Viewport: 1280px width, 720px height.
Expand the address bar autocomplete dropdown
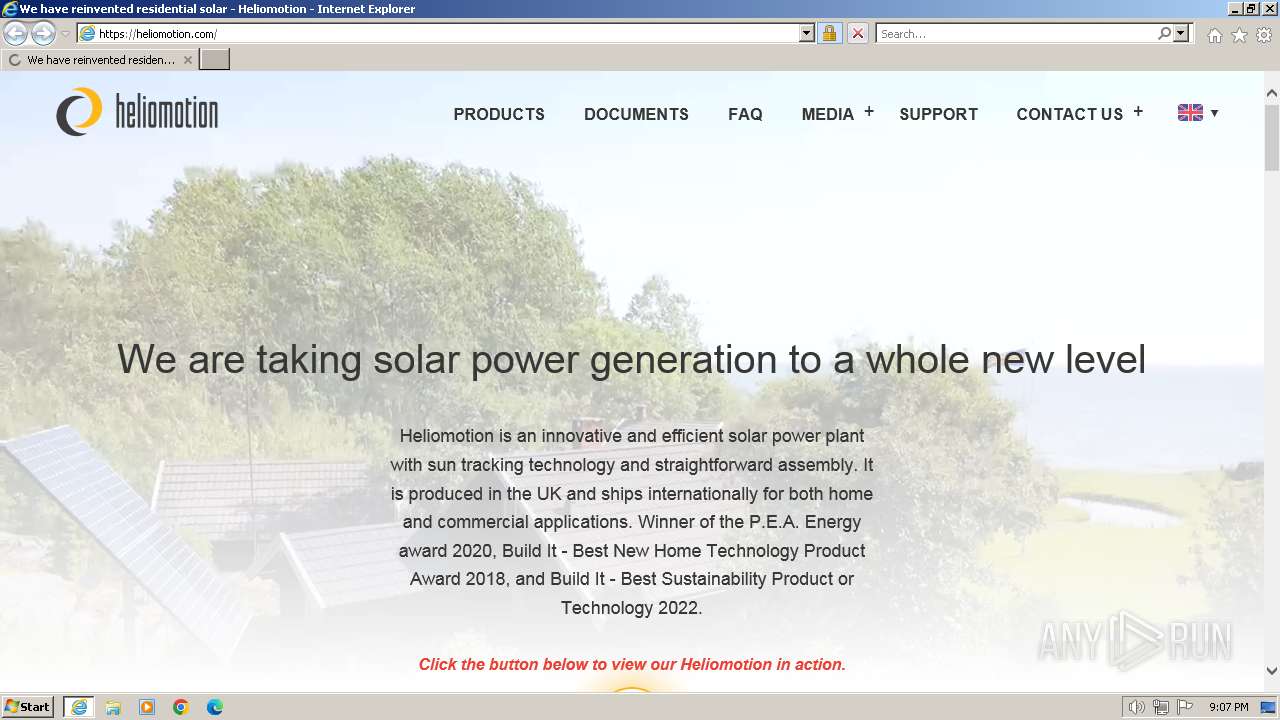click(807, 33)
